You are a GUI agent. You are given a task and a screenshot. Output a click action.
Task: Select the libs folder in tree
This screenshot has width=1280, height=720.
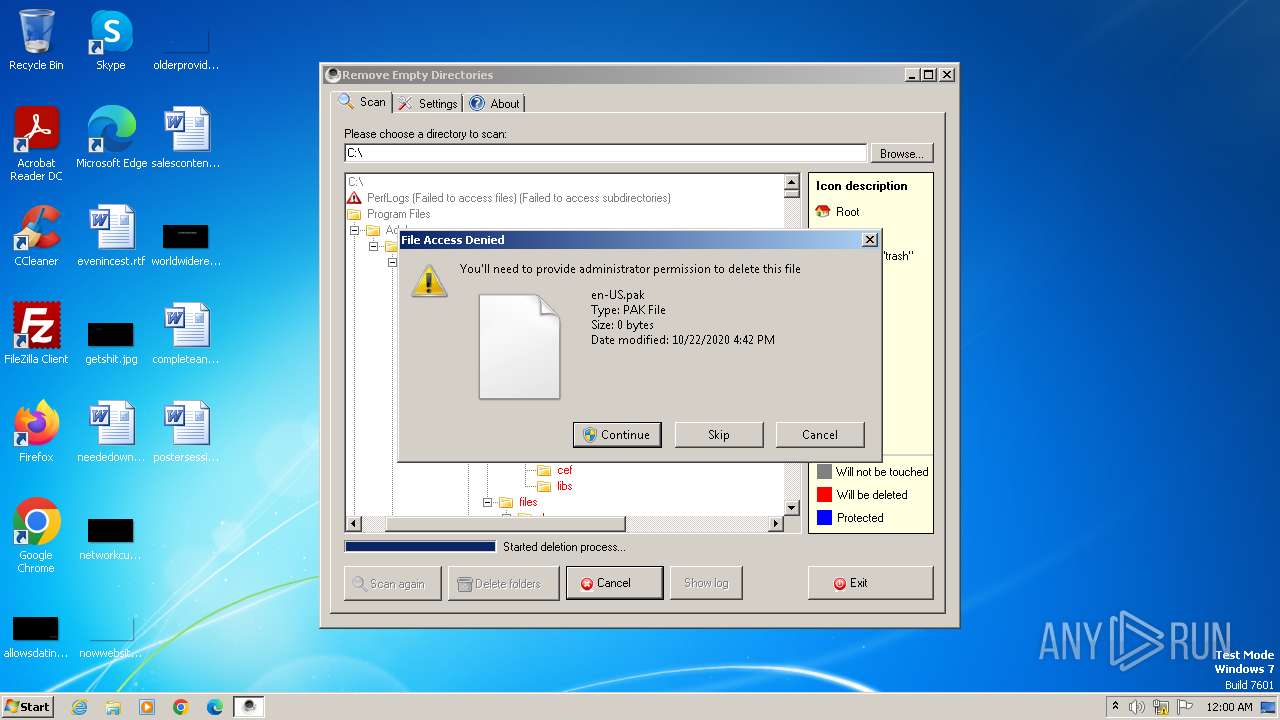(x=564, y=486)
